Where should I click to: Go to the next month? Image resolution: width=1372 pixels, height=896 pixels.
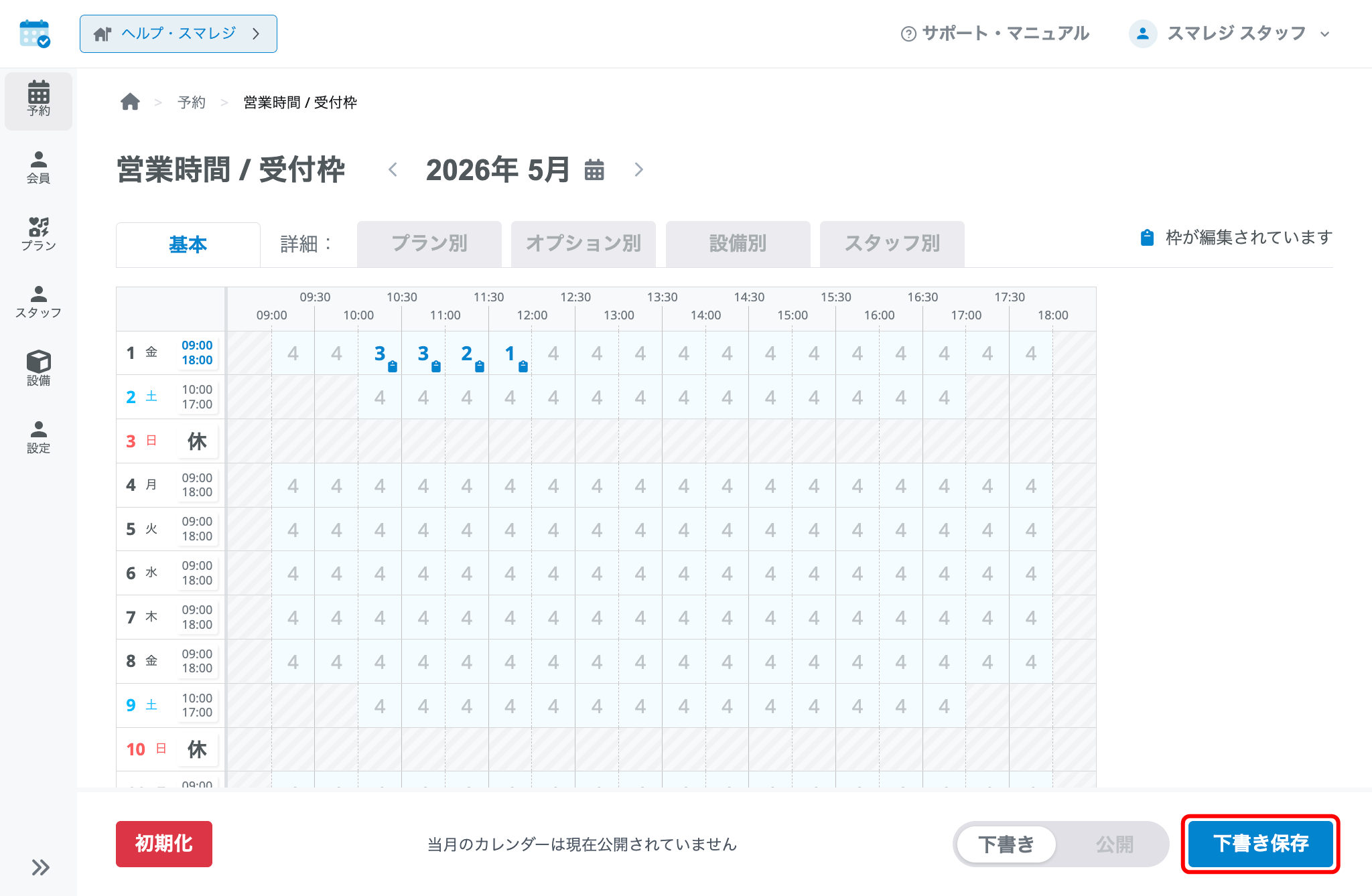coord(638,170)
